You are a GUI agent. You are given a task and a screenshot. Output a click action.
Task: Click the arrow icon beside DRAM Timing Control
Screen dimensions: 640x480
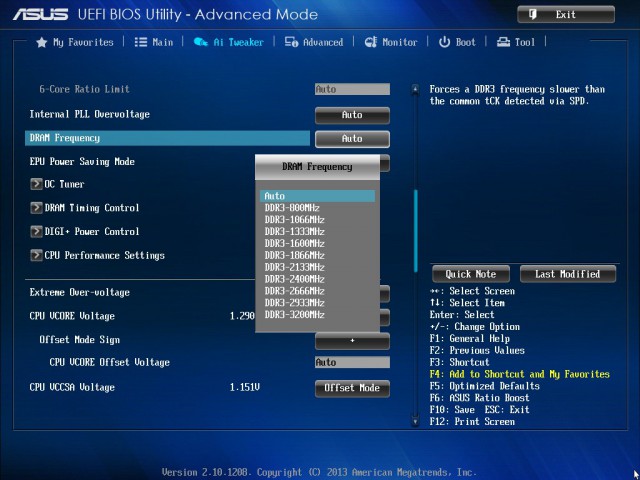coord(36,208)
